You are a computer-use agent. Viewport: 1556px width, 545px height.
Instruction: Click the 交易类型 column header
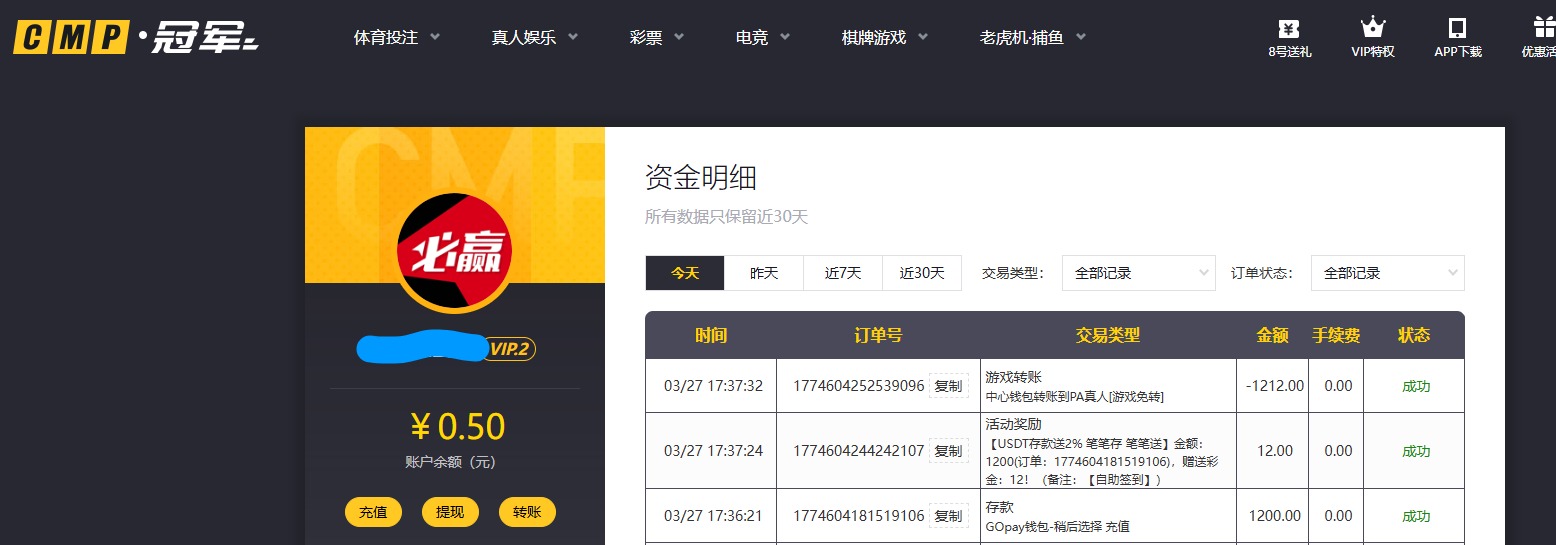[x=1108, y=336]
